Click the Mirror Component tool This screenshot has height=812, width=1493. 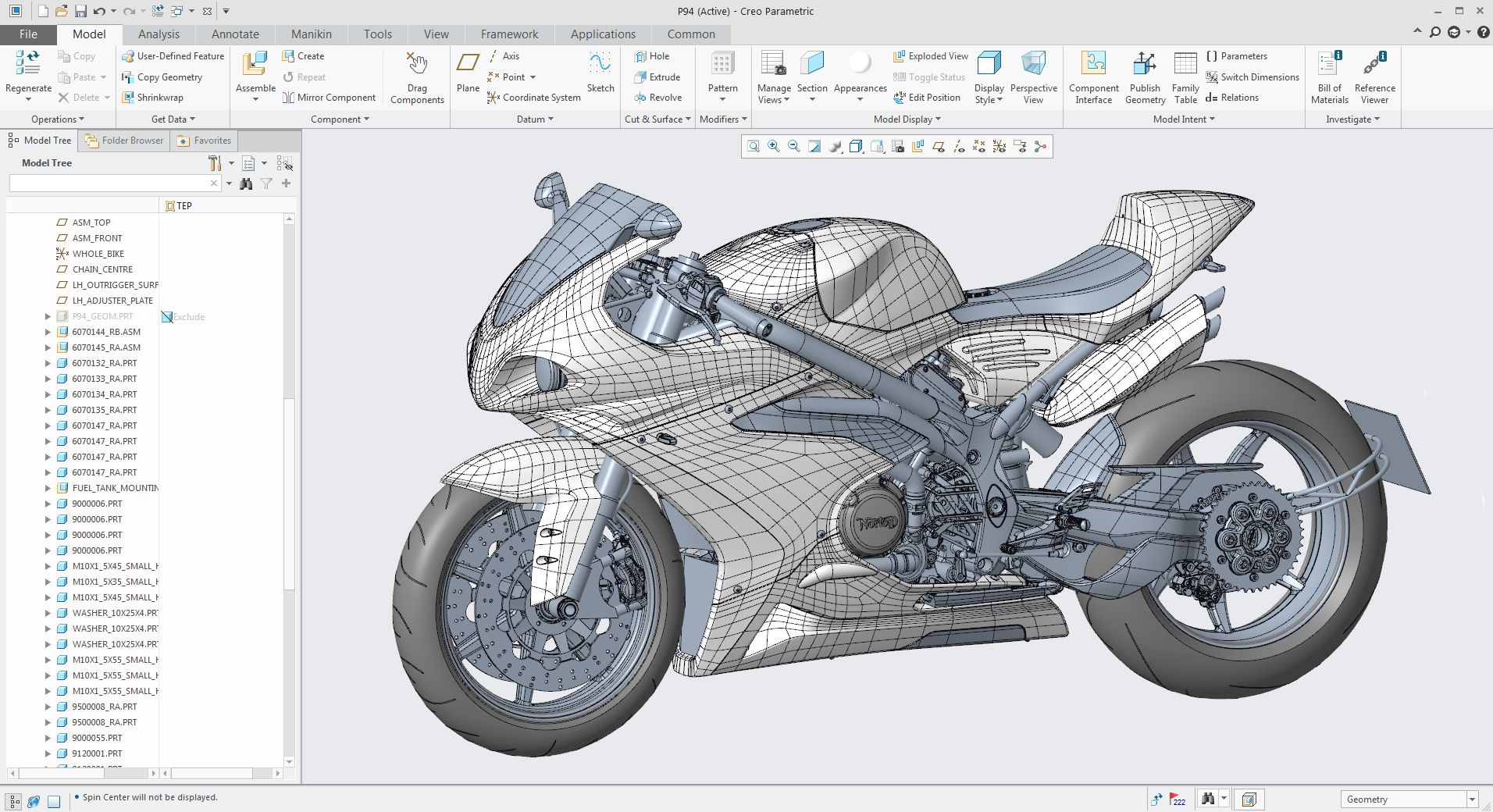[x=329, y=98]
